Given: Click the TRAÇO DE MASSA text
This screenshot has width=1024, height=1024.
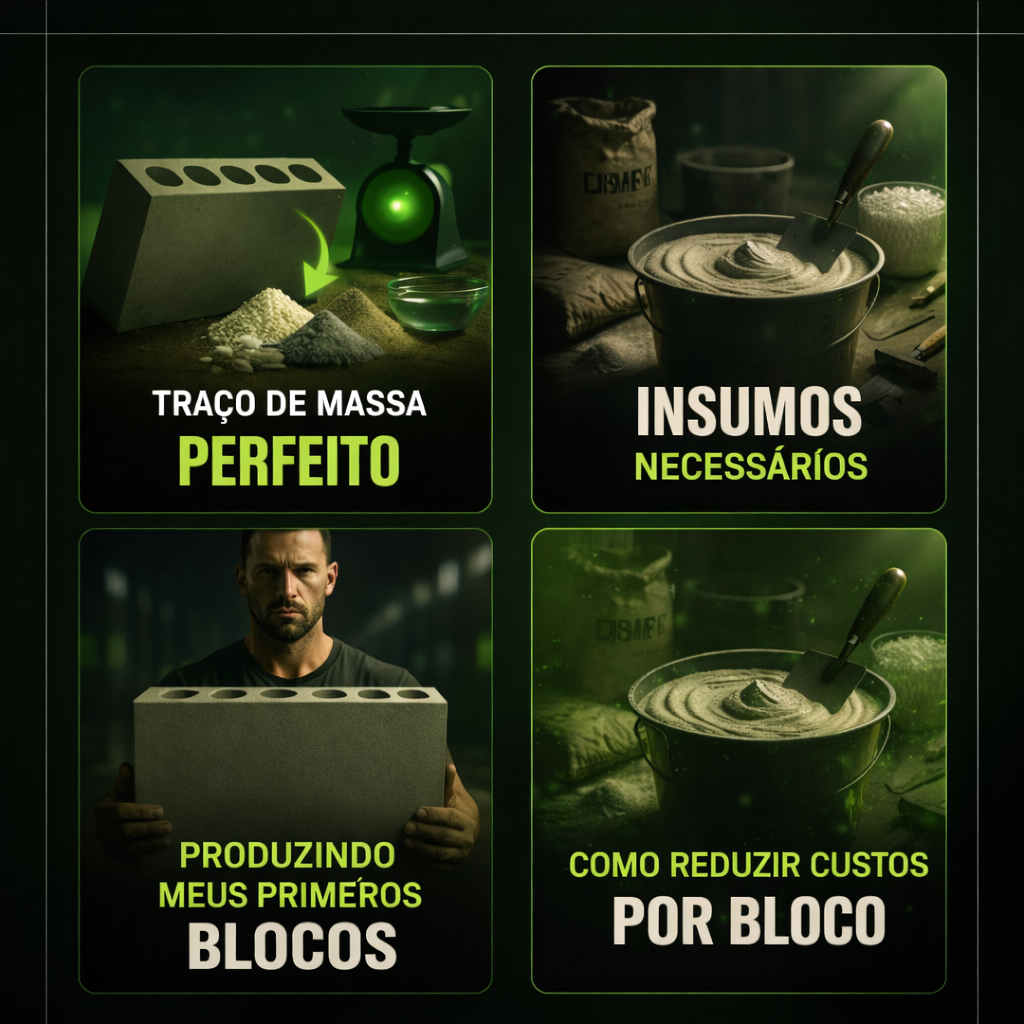Looking at the screenshot, I should point(289,404).
